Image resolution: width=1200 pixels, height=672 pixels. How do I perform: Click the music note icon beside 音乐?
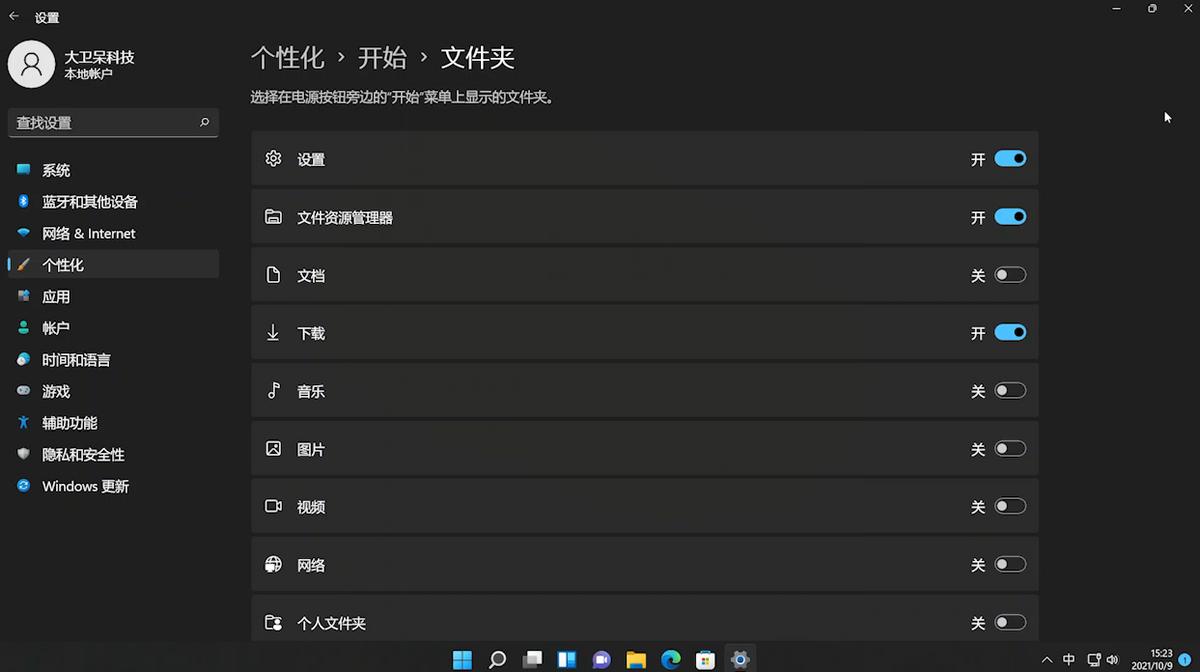(x=273, y=390)
